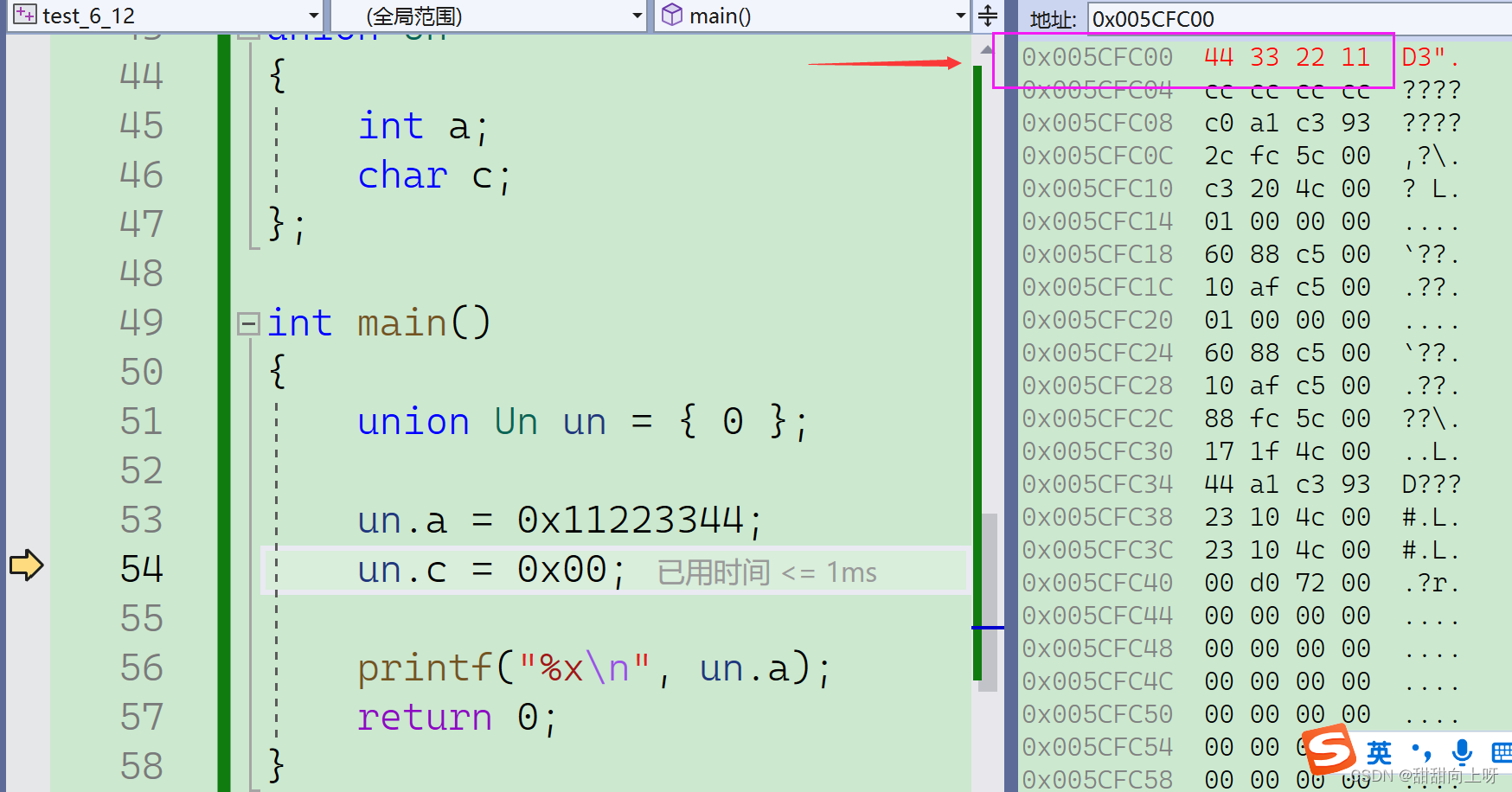1512x792 pixels.
Task: Click the printf("%x\n", un.a); line
Action: point(594,668)
